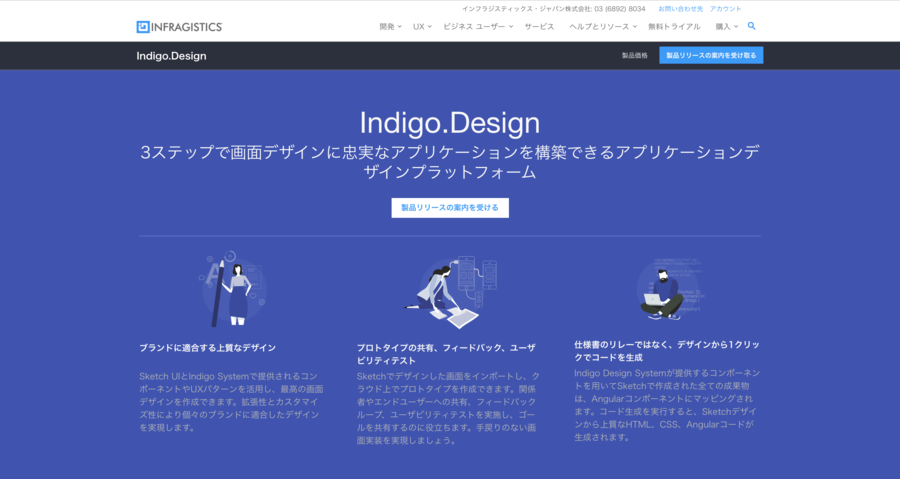The width and height of the screenshot is (900, 479).
Task: Expand the ヘルプとリソース dropdown
Action: coord(603,27)
